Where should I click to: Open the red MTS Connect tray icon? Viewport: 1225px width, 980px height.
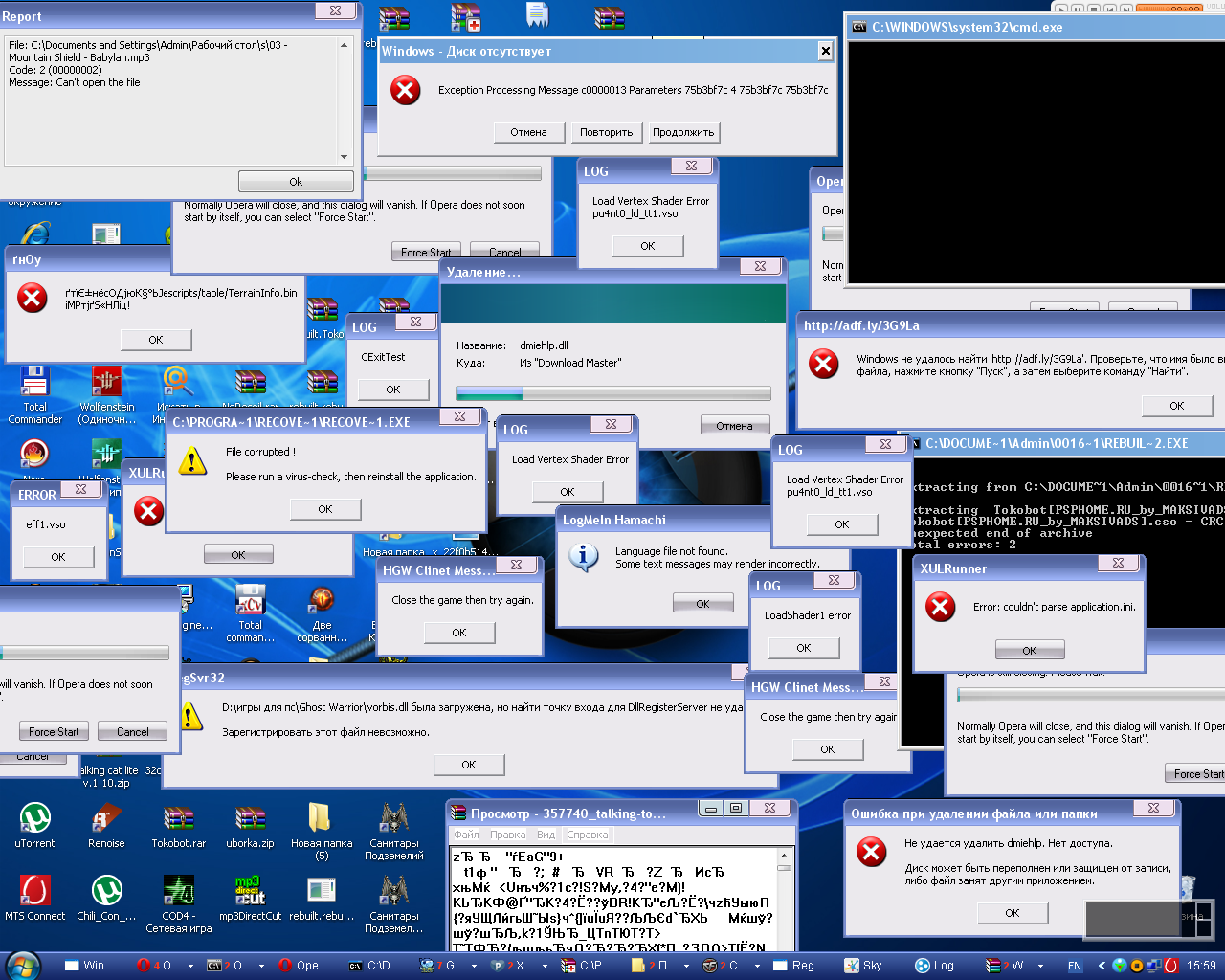[x=1170, y=966]
